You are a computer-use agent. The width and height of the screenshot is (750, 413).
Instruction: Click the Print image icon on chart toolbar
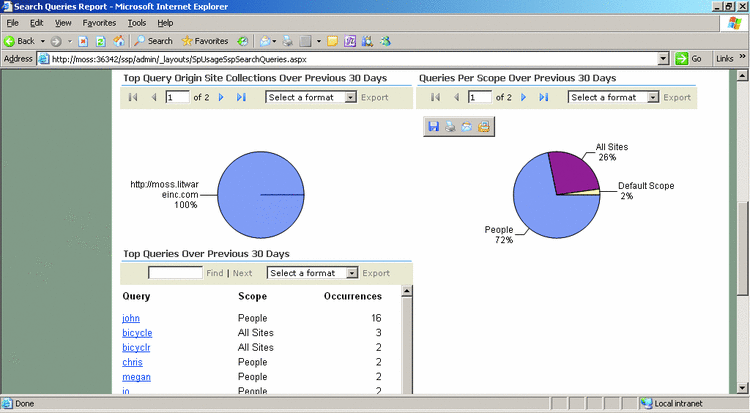[450, 126]
